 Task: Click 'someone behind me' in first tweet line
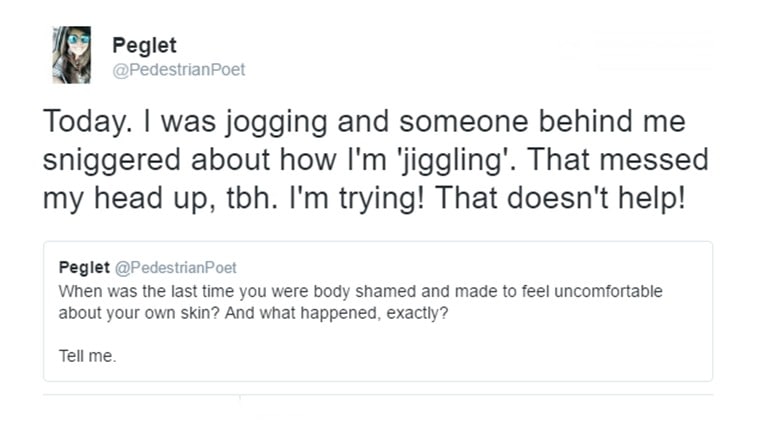[542, 121]
